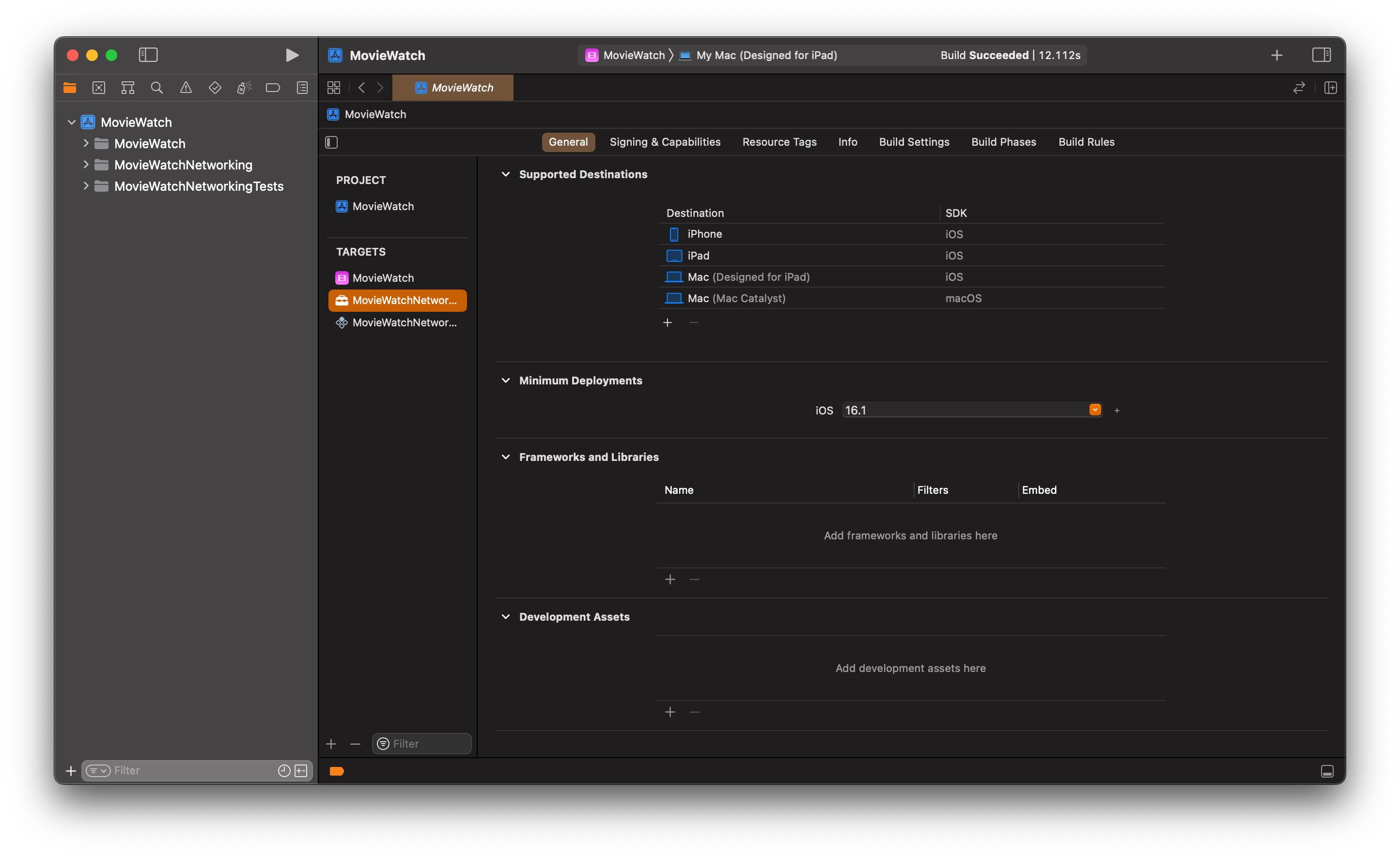Add a new file in navigator
The image size is (1400, 856).
70,771
